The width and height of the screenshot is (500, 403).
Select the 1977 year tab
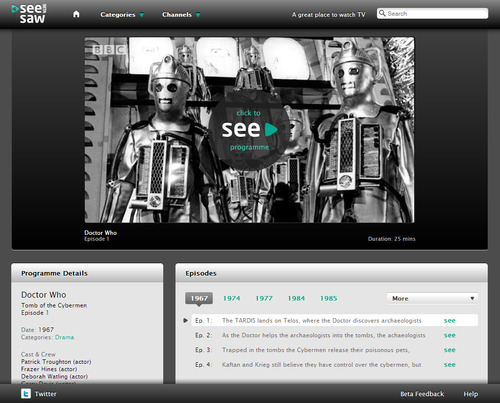(x=264, y=298)
